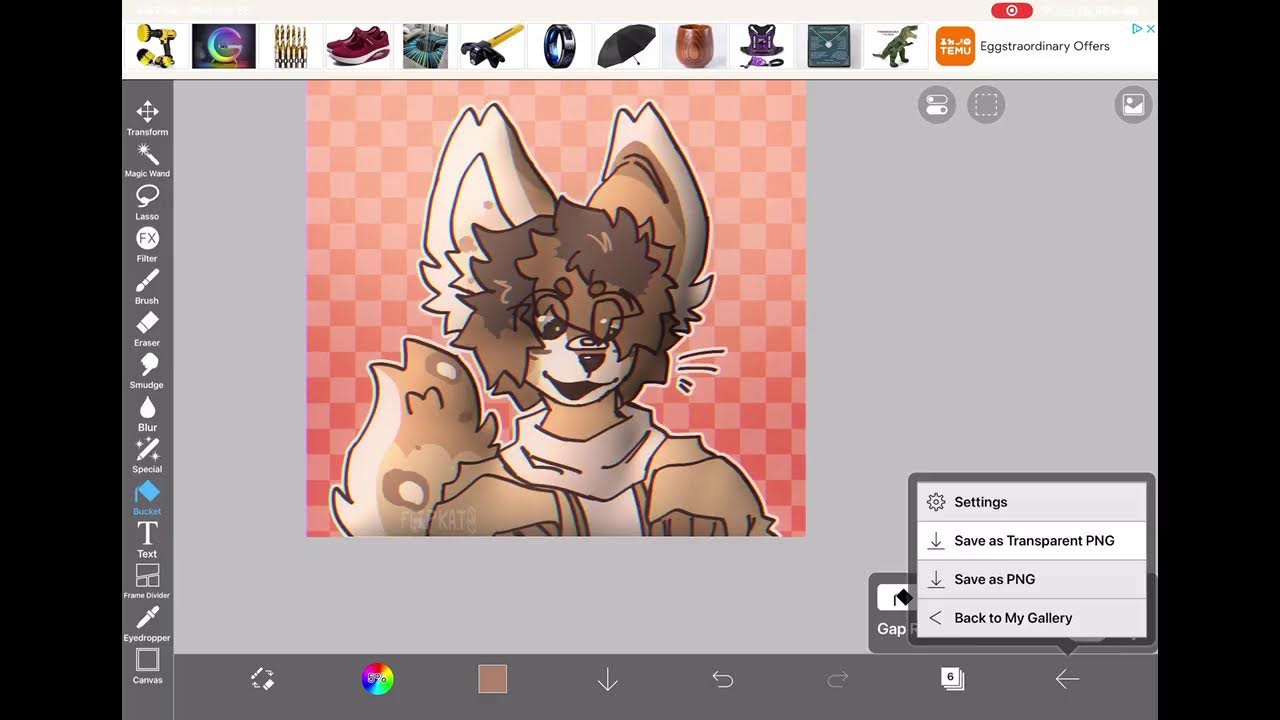The image size is (1280, 720).
Task: Select the Lasso tool
Action: click(147, 202)
